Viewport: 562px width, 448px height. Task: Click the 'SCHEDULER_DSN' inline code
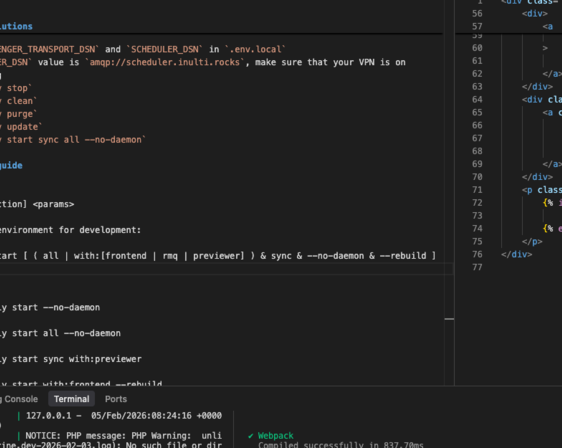pos(165,49)
